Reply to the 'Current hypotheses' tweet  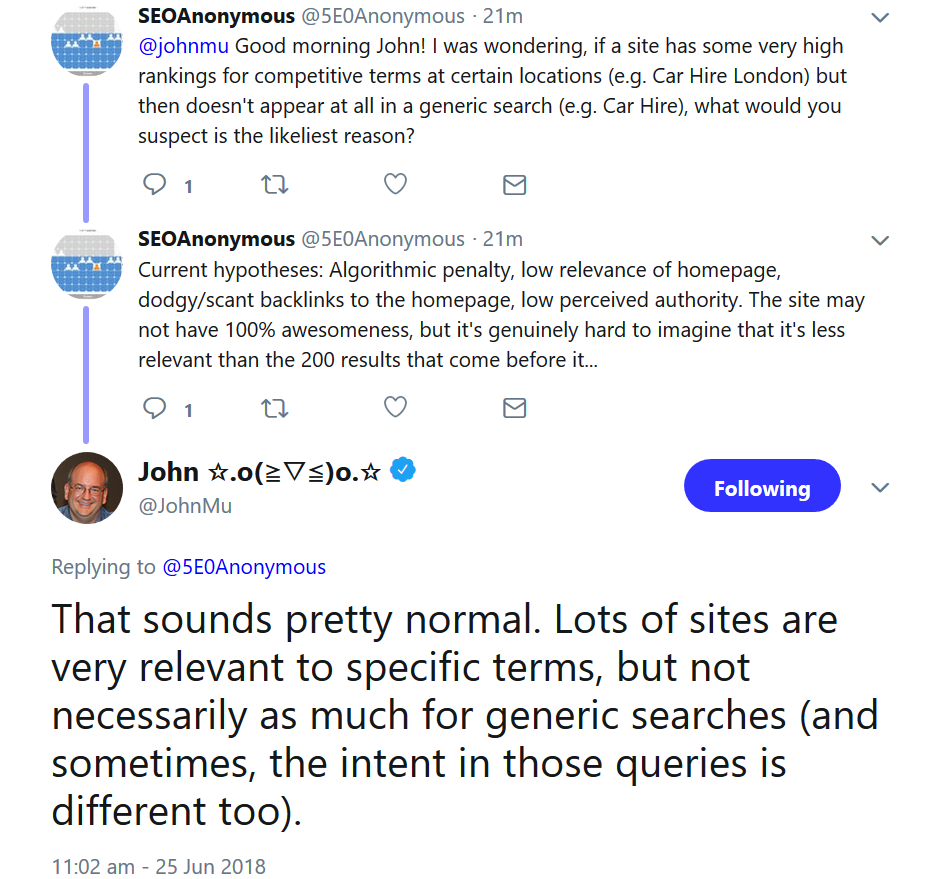tap(155, 408)
